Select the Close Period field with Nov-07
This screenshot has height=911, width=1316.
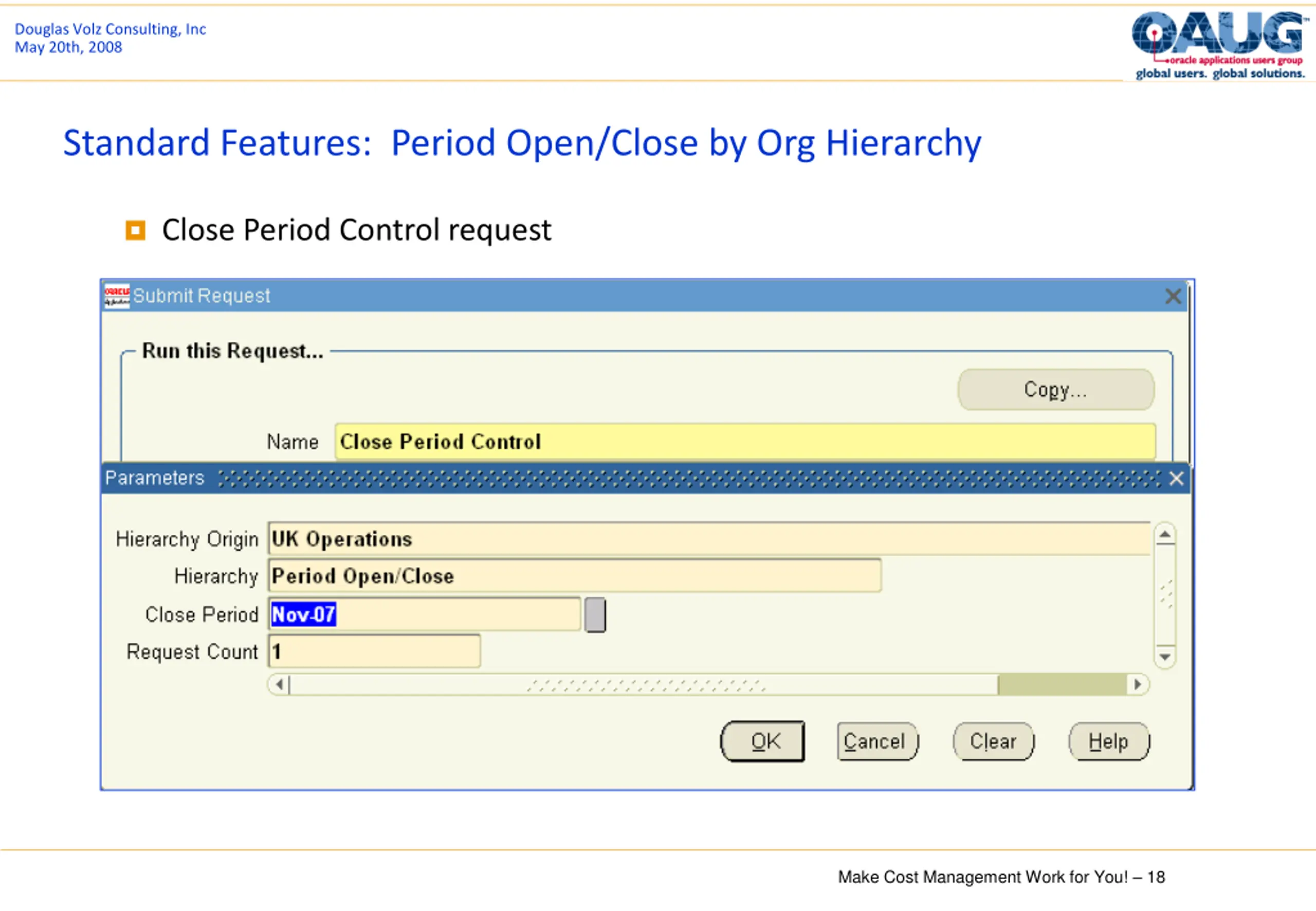tap(425, 614)
